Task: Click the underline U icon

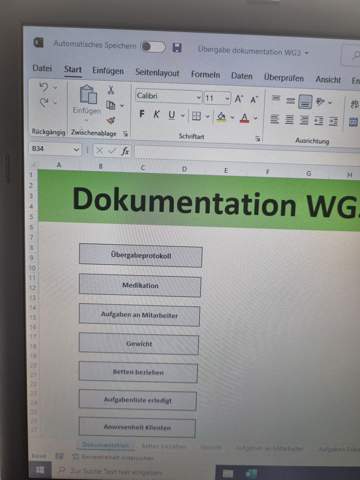Action: click(x=172, y=115)
